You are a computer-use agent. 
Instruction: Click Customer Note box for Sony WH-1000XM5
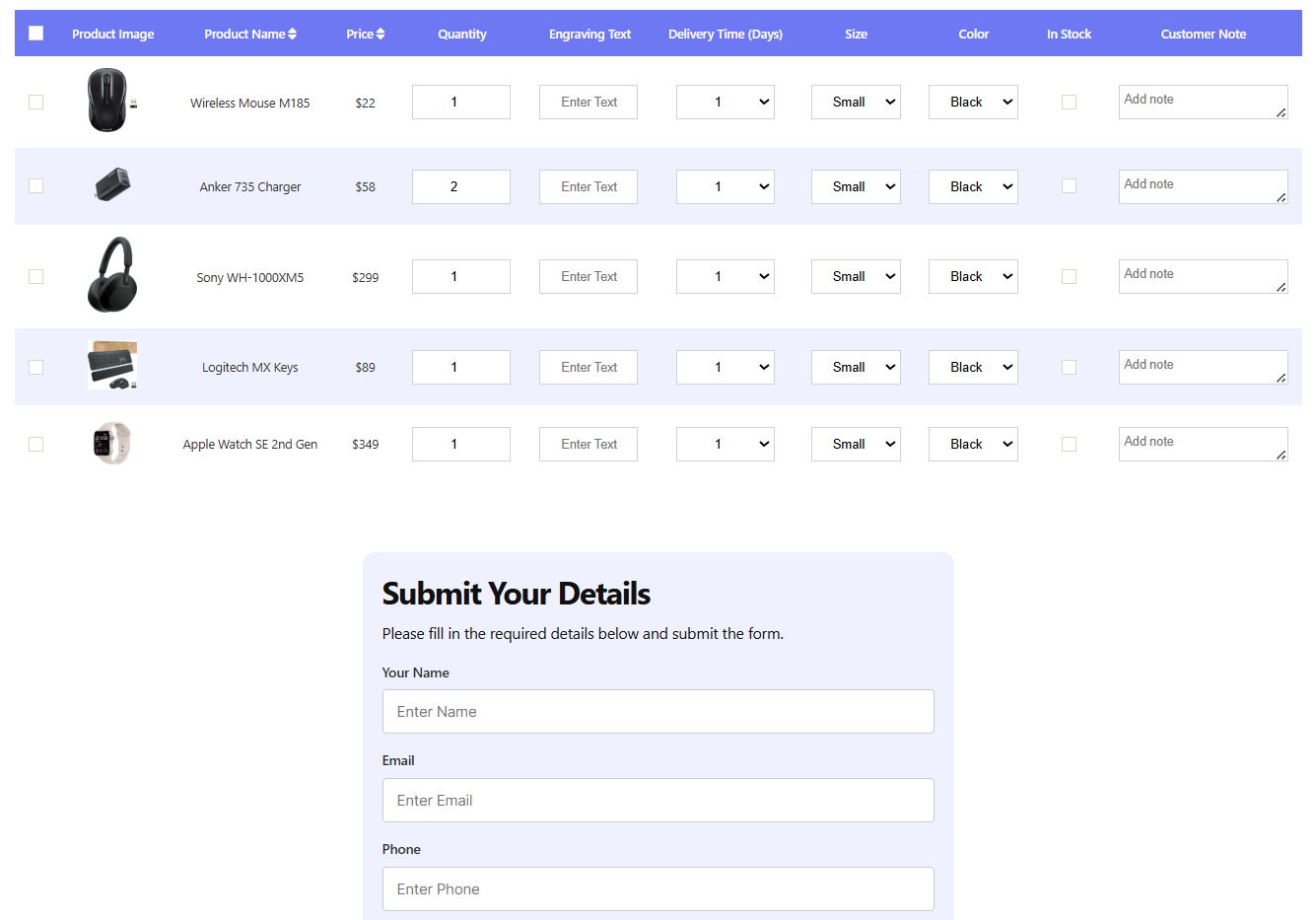1203,276
